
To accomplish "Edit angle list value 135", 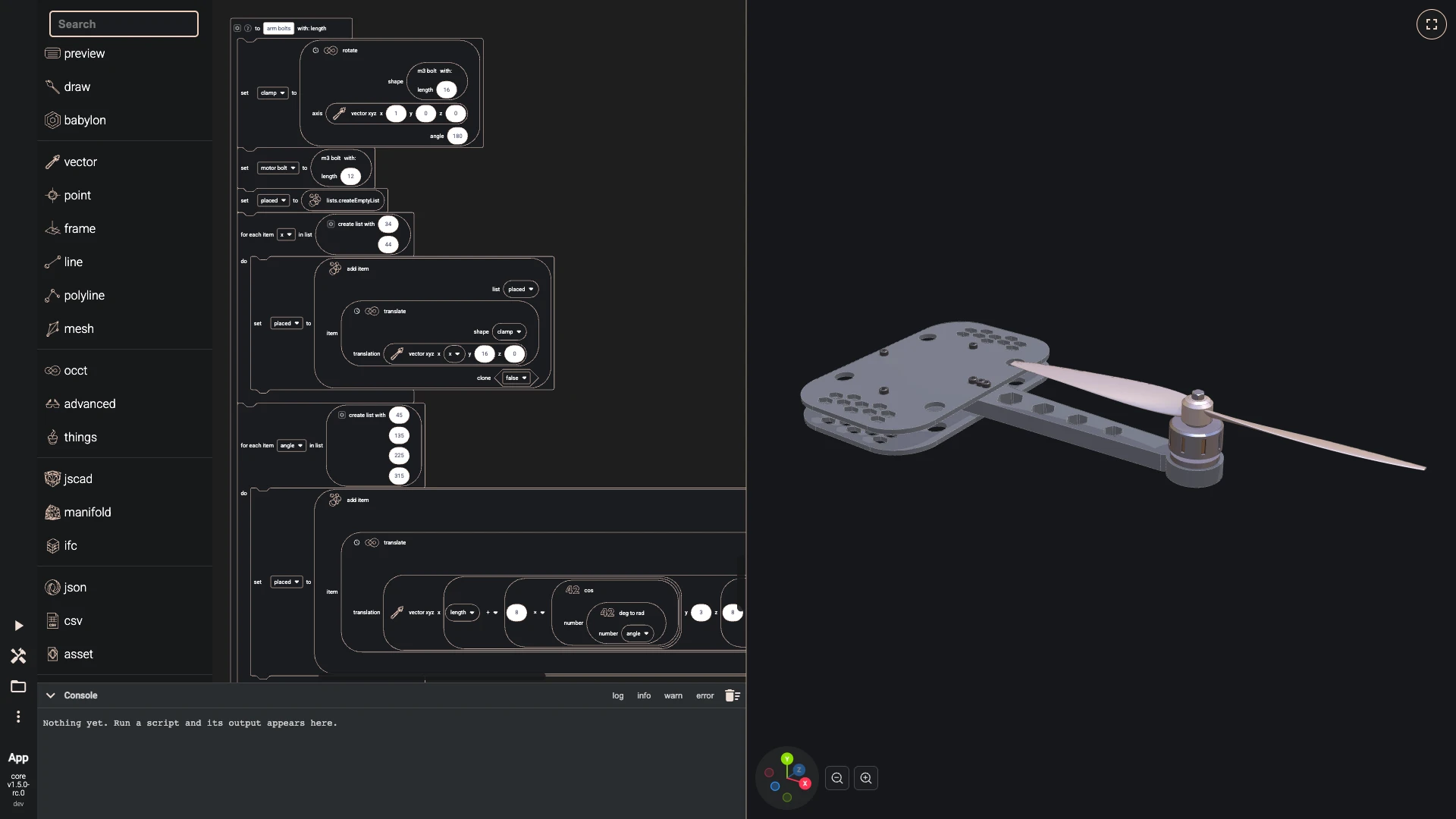I will tap(399, 436).
